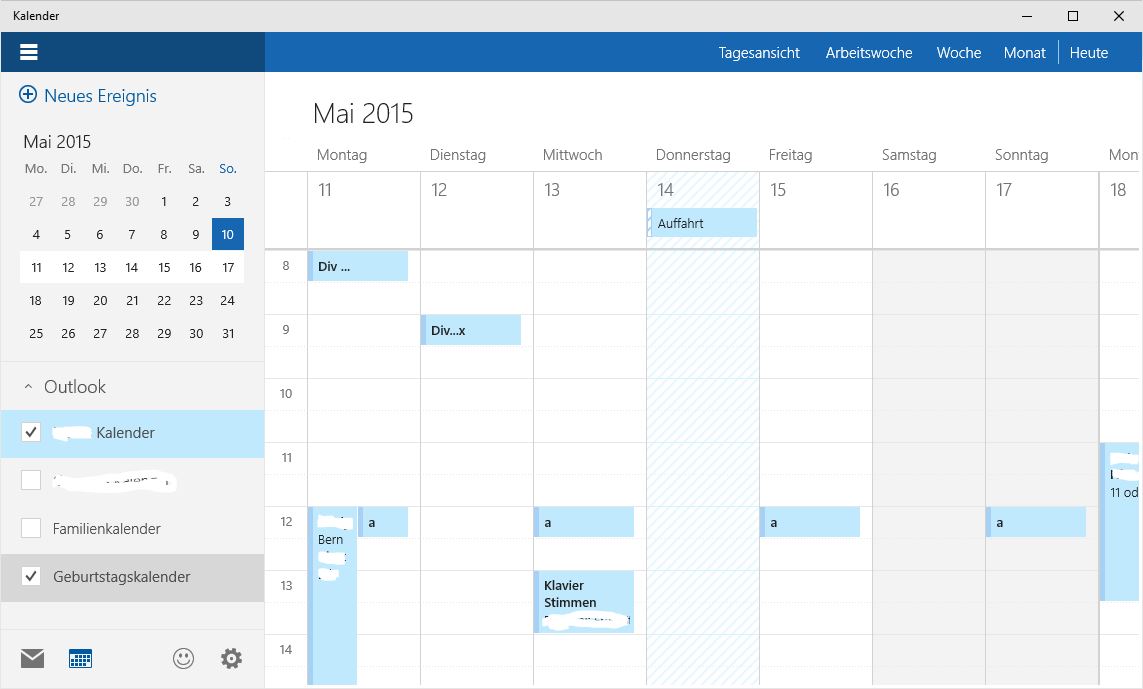Image resolution: width=1143 pixels, height=689 pixels.
Task: Click the Mai 2015 mini calendar header
Action: tap(57, 142)
